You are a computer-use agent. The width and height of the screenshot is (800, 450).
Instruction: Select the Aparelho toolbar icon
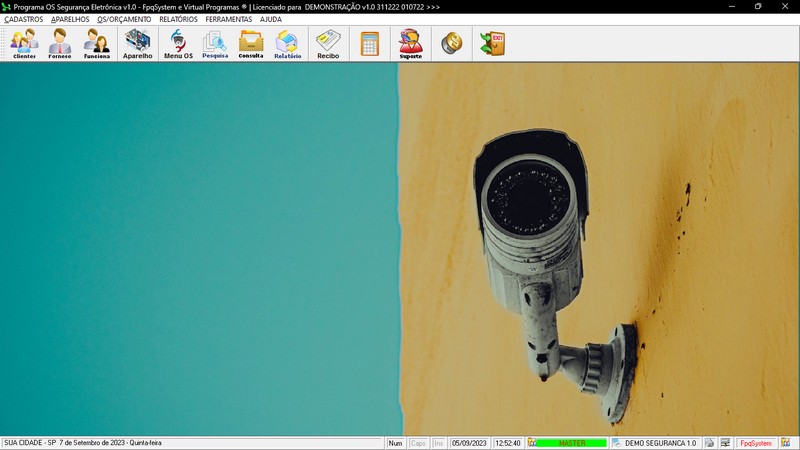[x=138, y=44]
